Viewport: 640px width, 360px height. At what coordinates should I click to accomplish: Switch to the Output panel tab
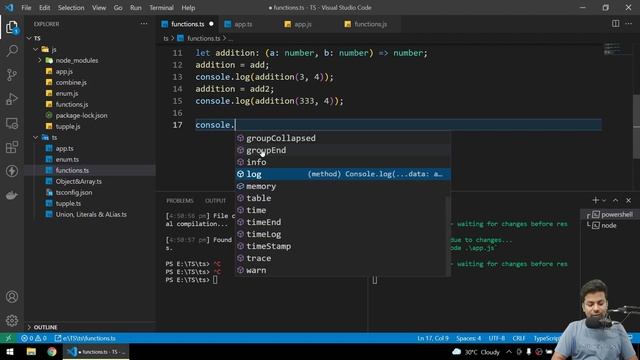216,200
